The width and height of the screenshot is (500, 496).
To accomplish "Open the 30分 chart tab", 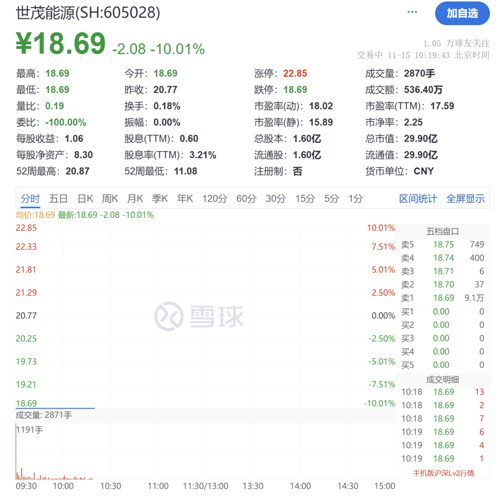I will (x=276, y=199).
